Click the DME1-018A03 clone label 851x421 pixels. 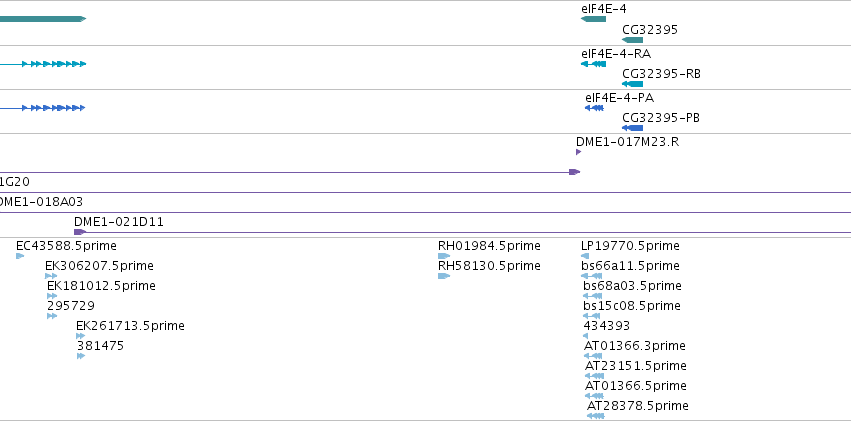coord(41,202)
